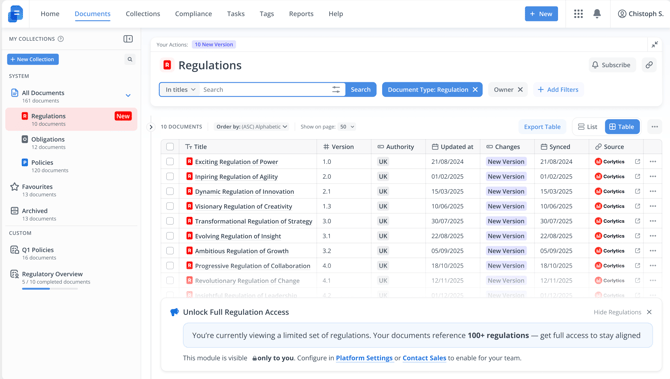Open Contact Sales link
Screen dimensions: 670x379
click(x=424, y=358)
